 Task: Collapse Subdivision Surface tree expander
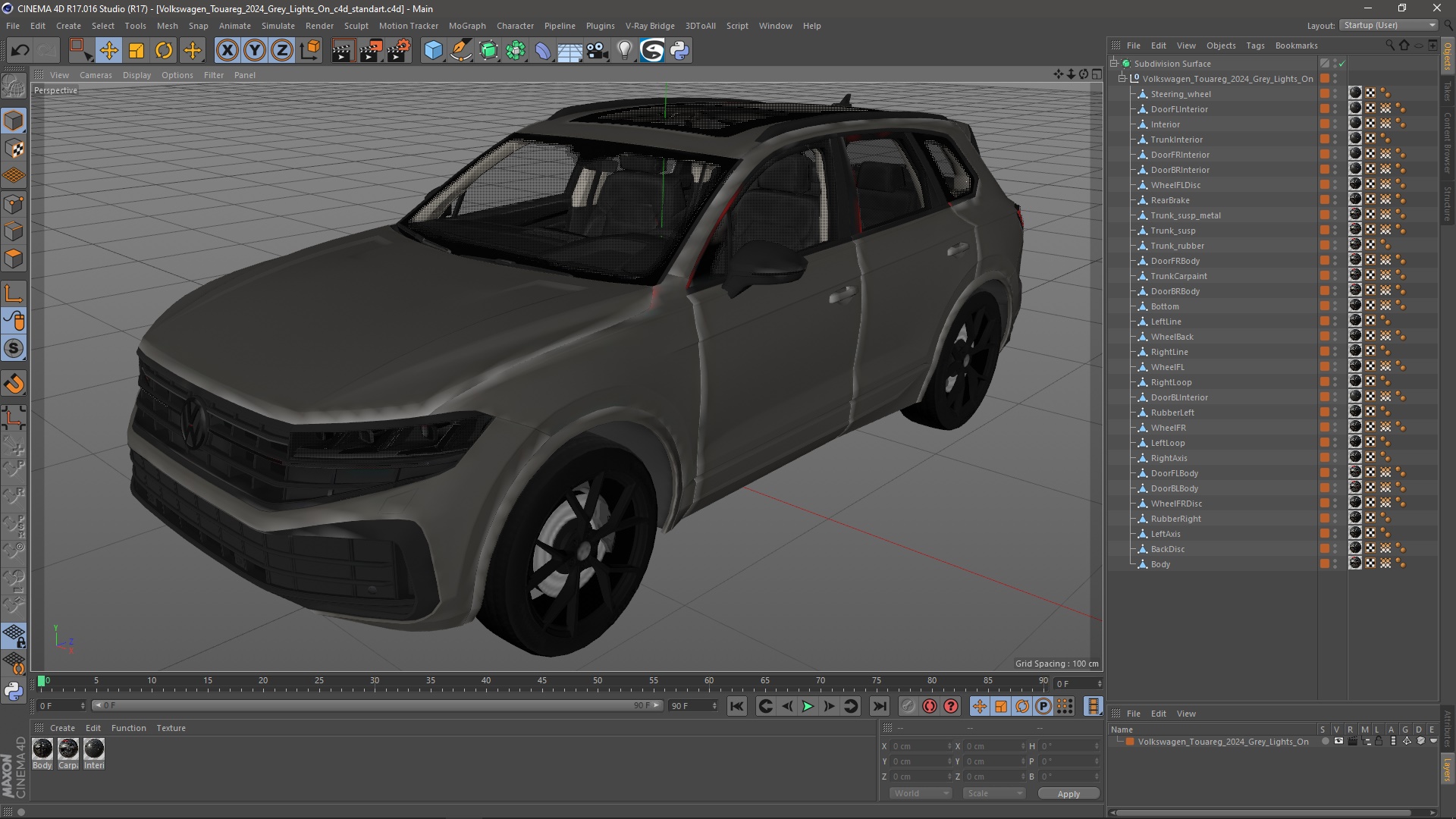pos(1114,63)
